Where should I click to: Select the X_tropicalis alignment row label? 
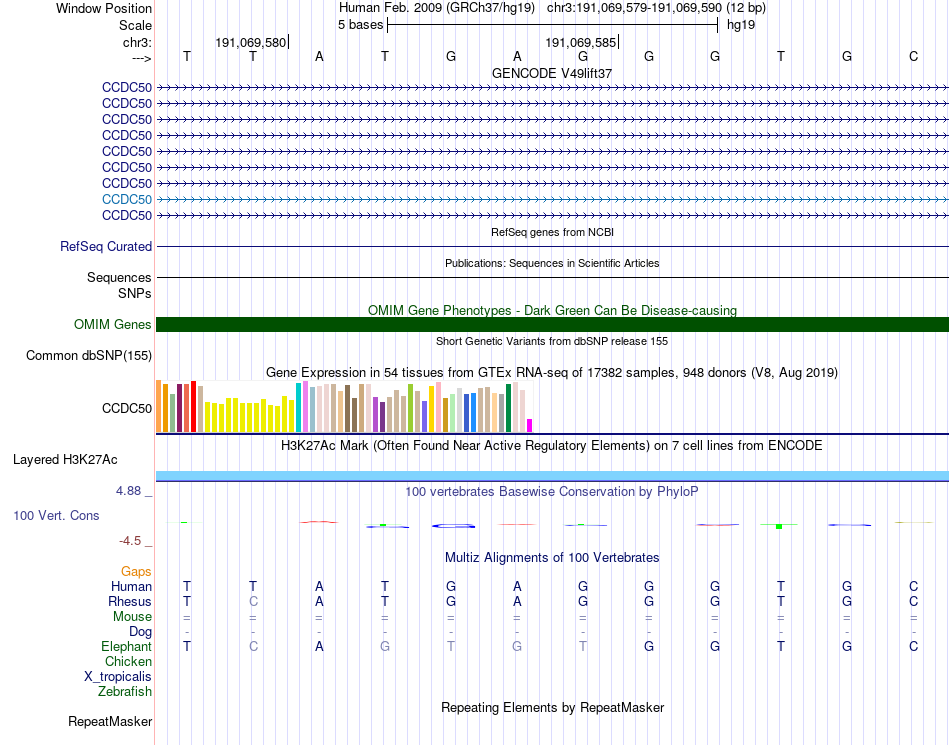pos(118,677)
